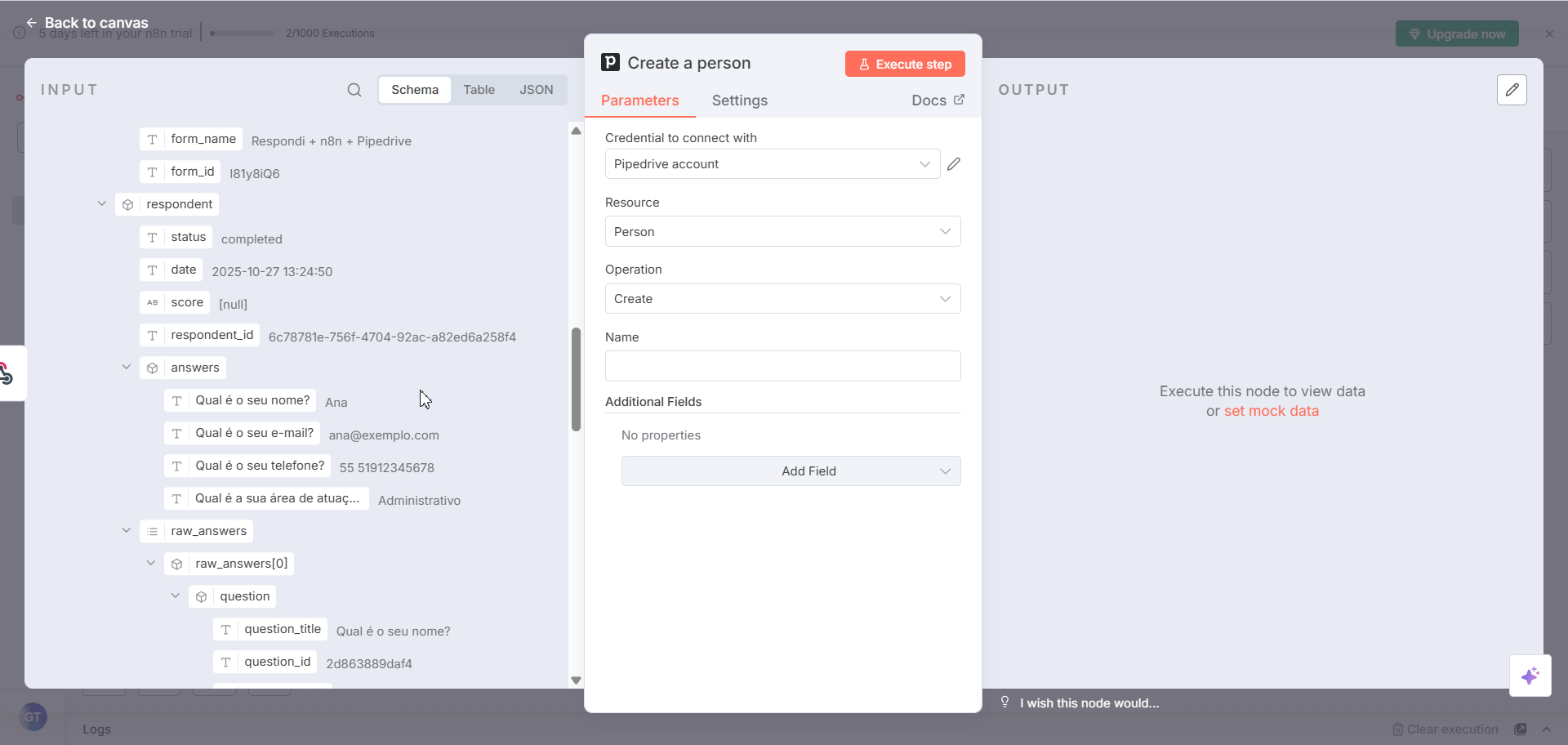The width and height of the screenshot is (1568, 745).
Task: Click the type icon beside Qual é o seu e-mail?
Action: coord(177,433)
